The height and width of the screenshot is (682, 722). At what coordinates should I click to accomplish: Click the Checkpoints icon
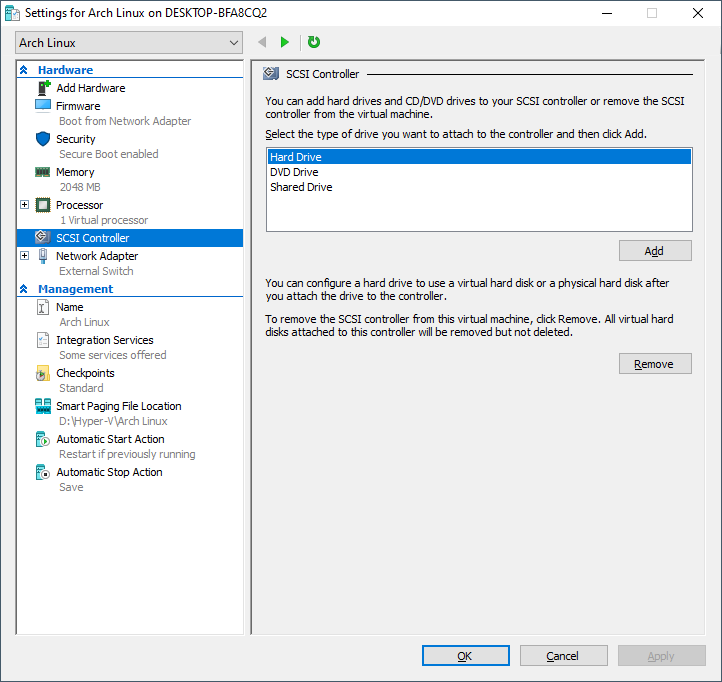pos(43,373)
